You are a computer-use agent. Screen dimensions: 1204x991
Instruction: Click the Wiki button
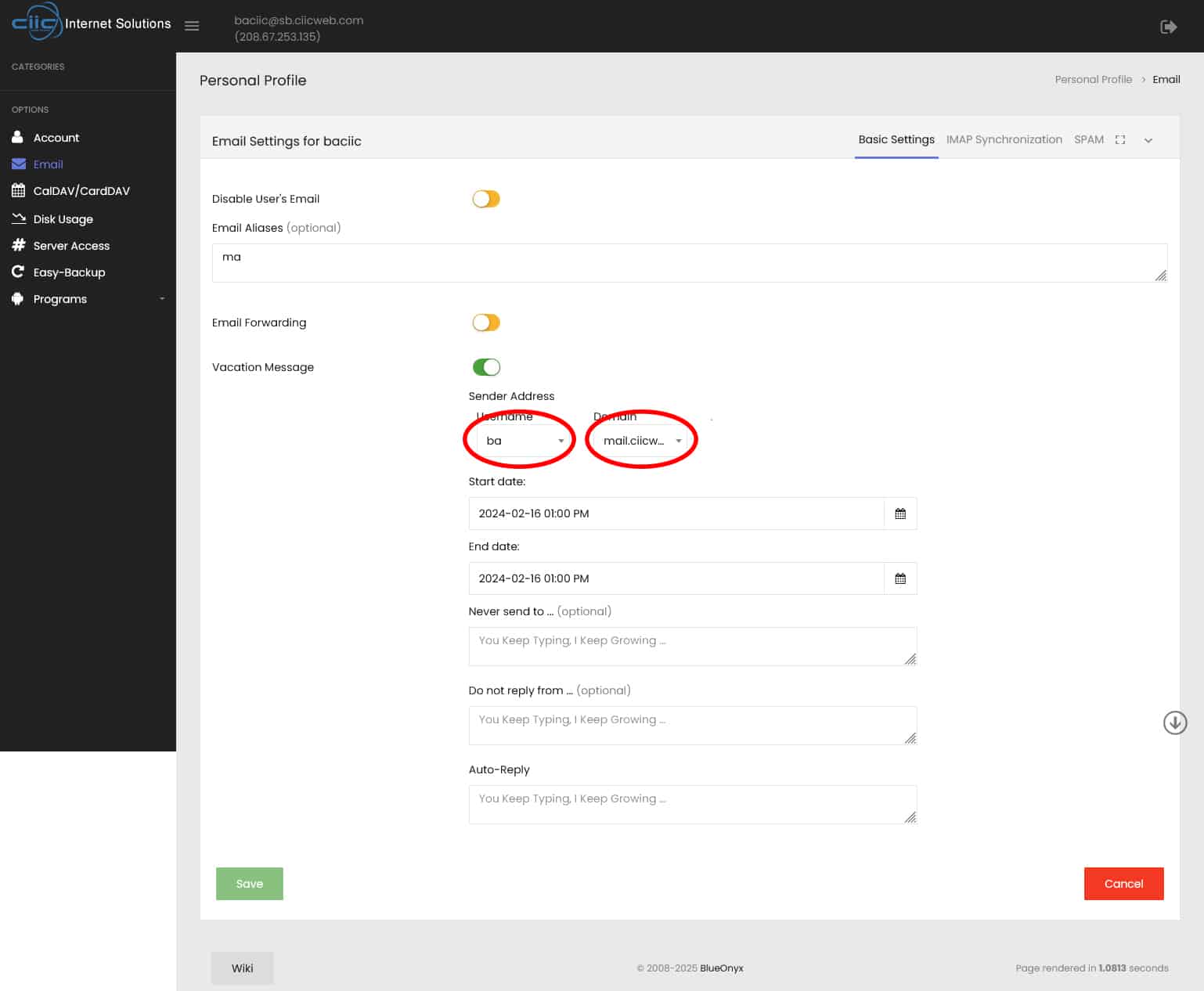[x=243, y=968]
